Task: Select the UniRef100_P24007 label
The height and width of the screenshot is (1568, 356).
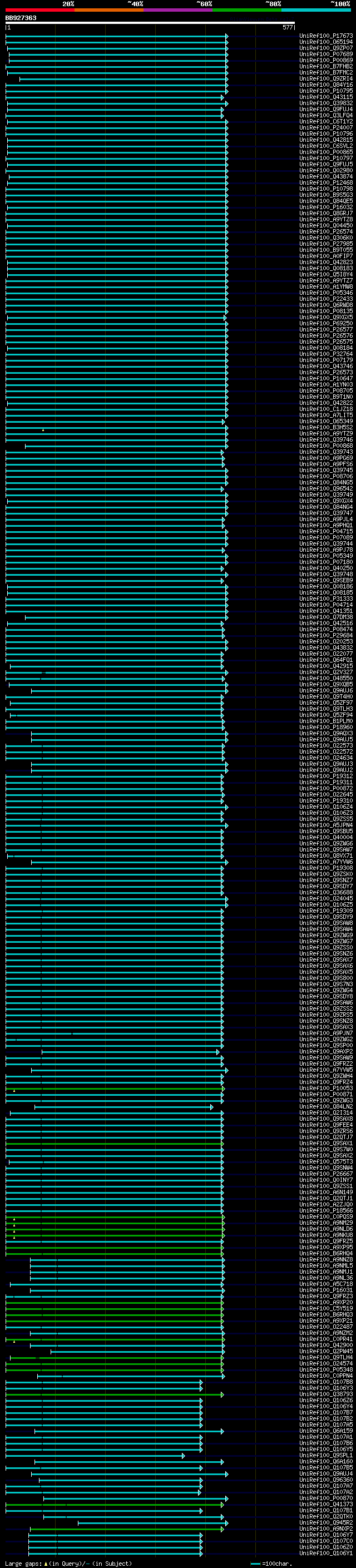Action: [x=326, y=128]
